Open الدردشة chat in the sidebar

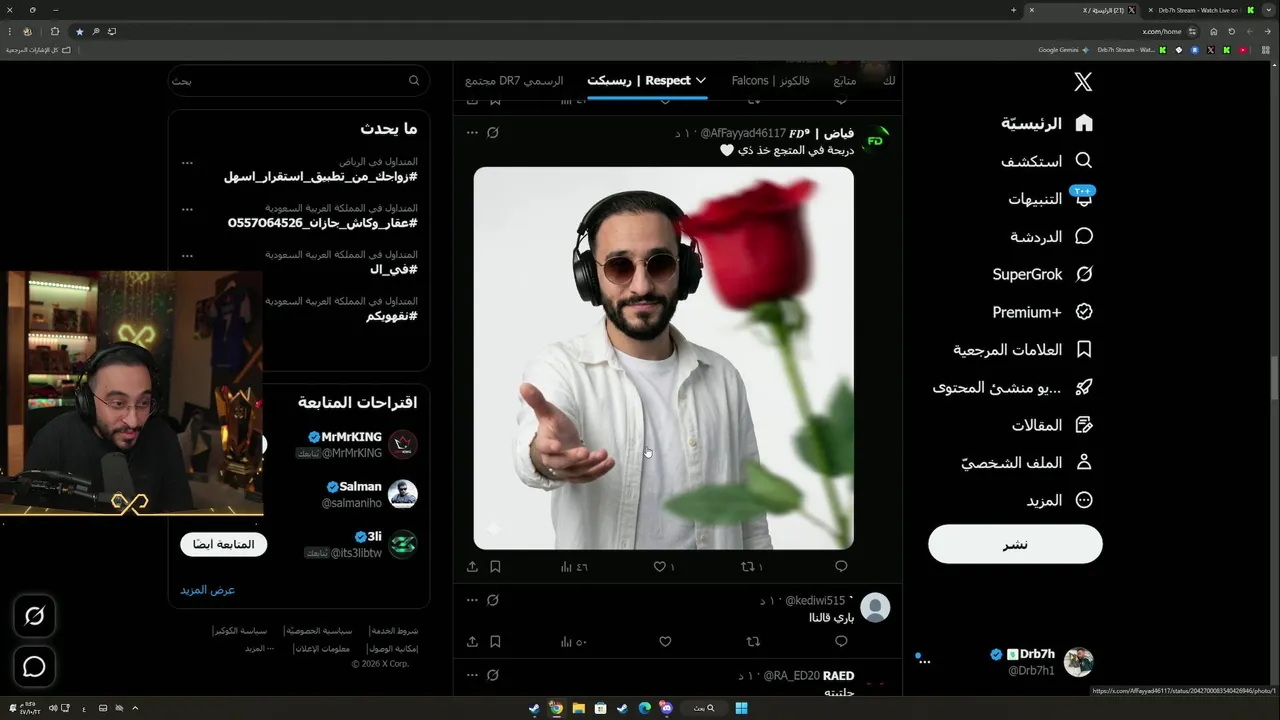(1052, 237)
